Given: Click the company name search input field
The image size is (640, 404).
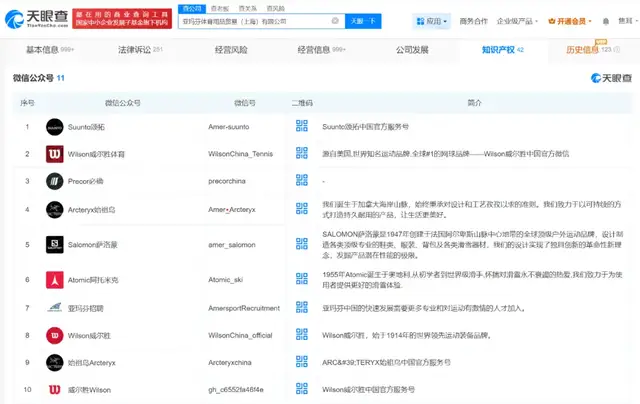Looking at the screenshot, I should click(260, 20).
